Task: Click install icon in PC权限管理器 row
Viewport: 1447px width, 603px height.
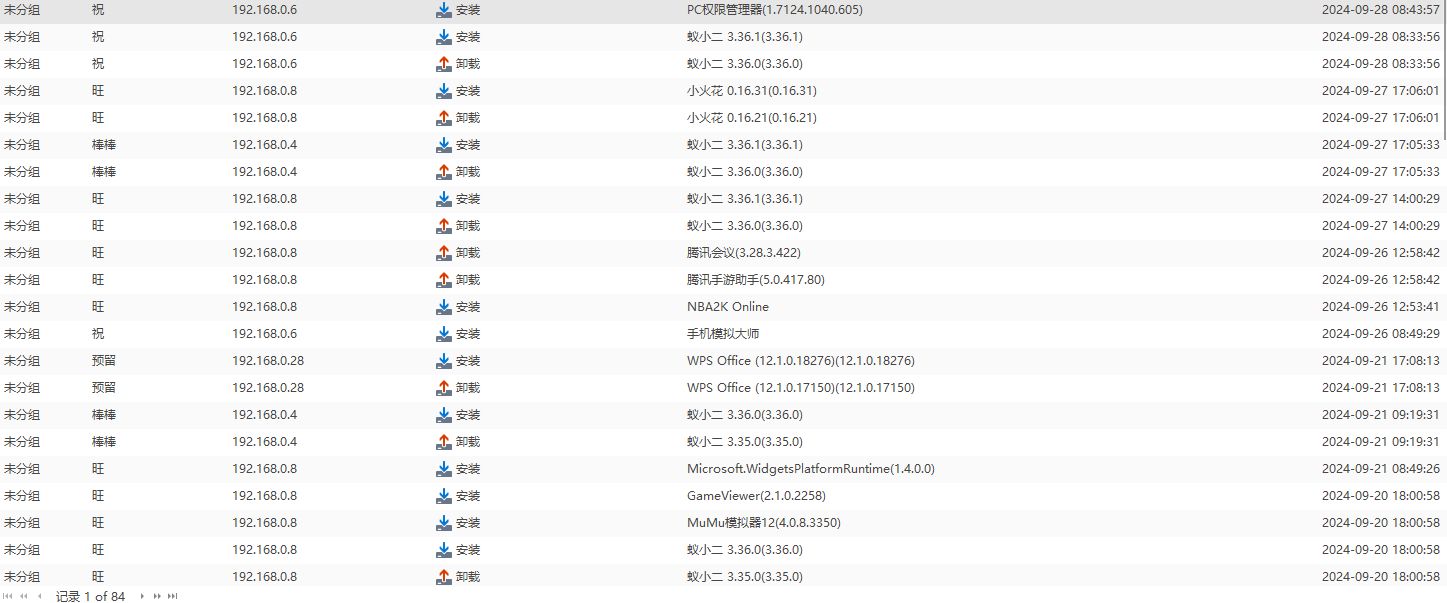Action: tap(444, 10)
